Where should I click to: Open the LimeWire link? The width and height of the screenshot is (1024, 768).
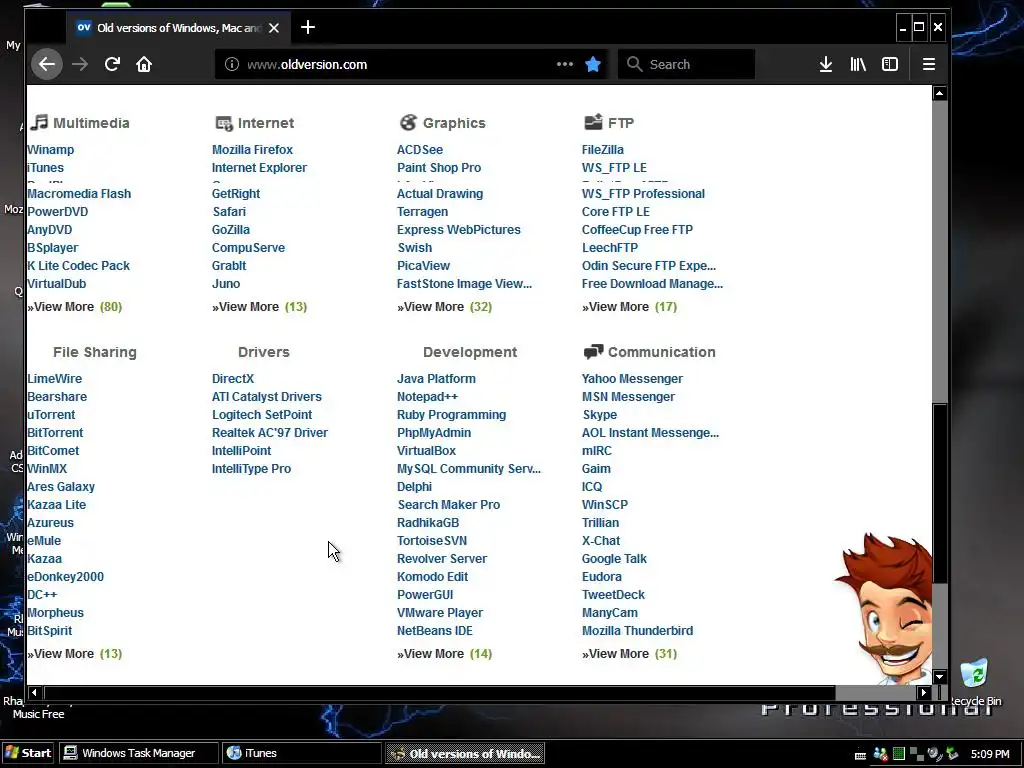tap(54, 379)
